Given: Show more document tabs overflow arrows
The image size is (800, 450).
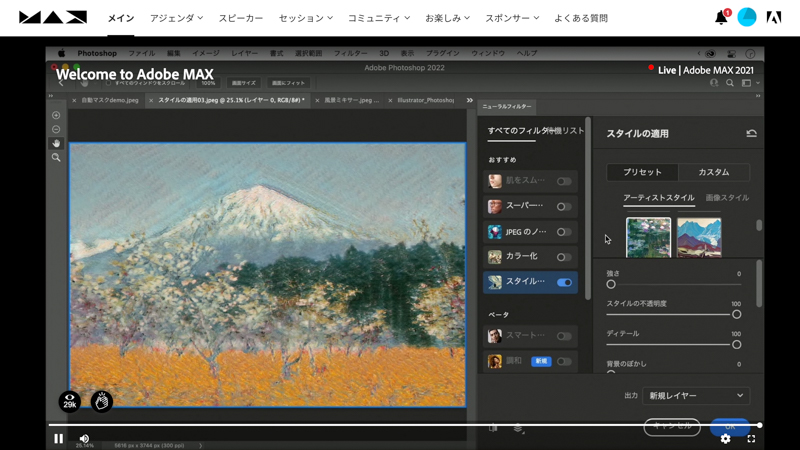Looking at the screenshot, I should point(469,100).
